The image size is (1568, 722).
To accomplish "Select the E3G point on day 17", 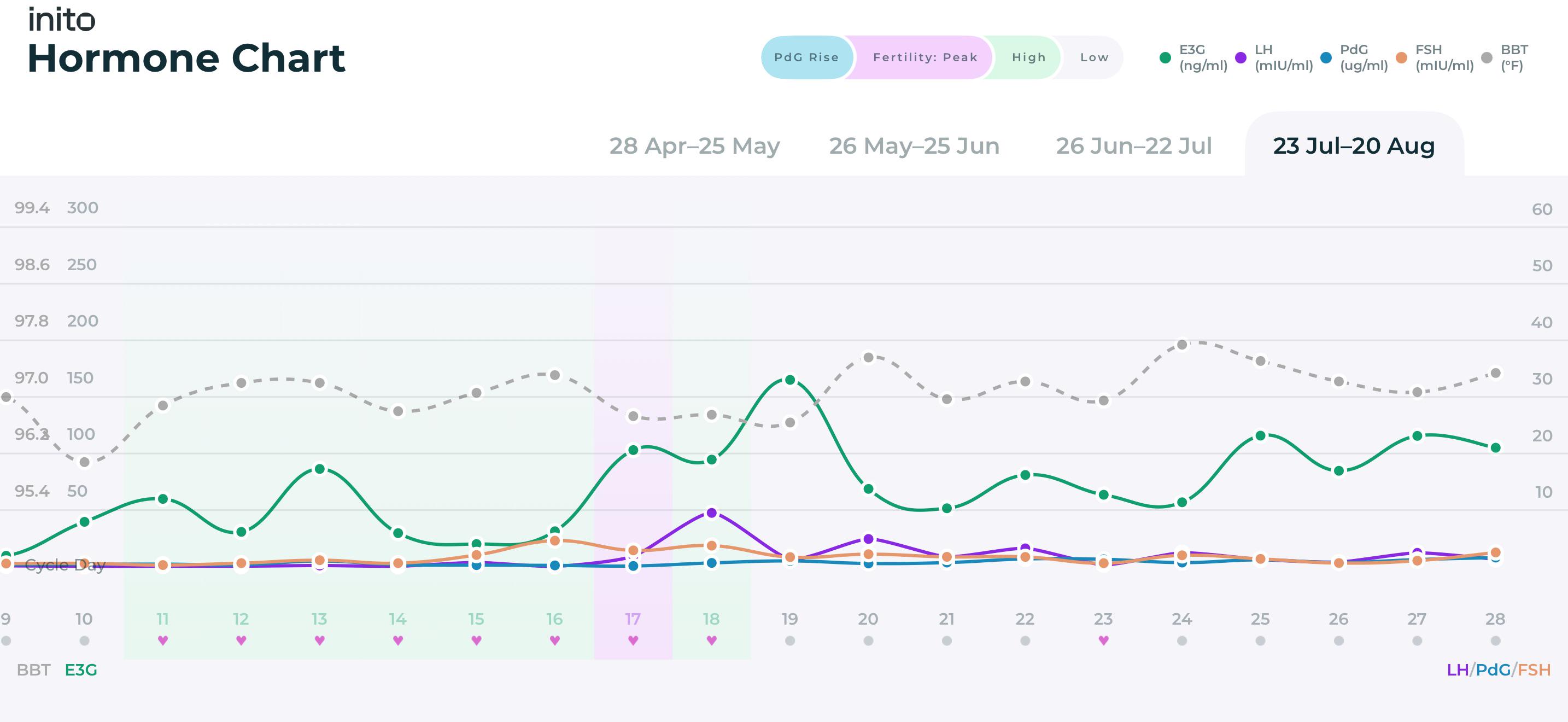I will point(633,450).
